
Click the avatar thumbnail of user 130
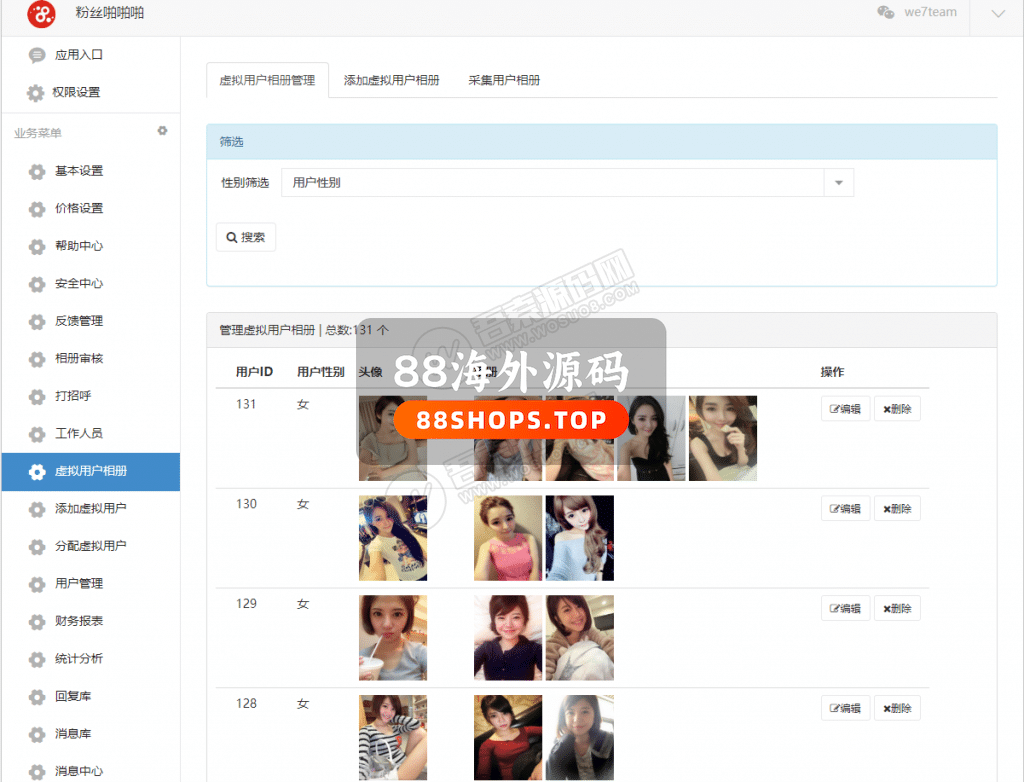click(393, 538)
